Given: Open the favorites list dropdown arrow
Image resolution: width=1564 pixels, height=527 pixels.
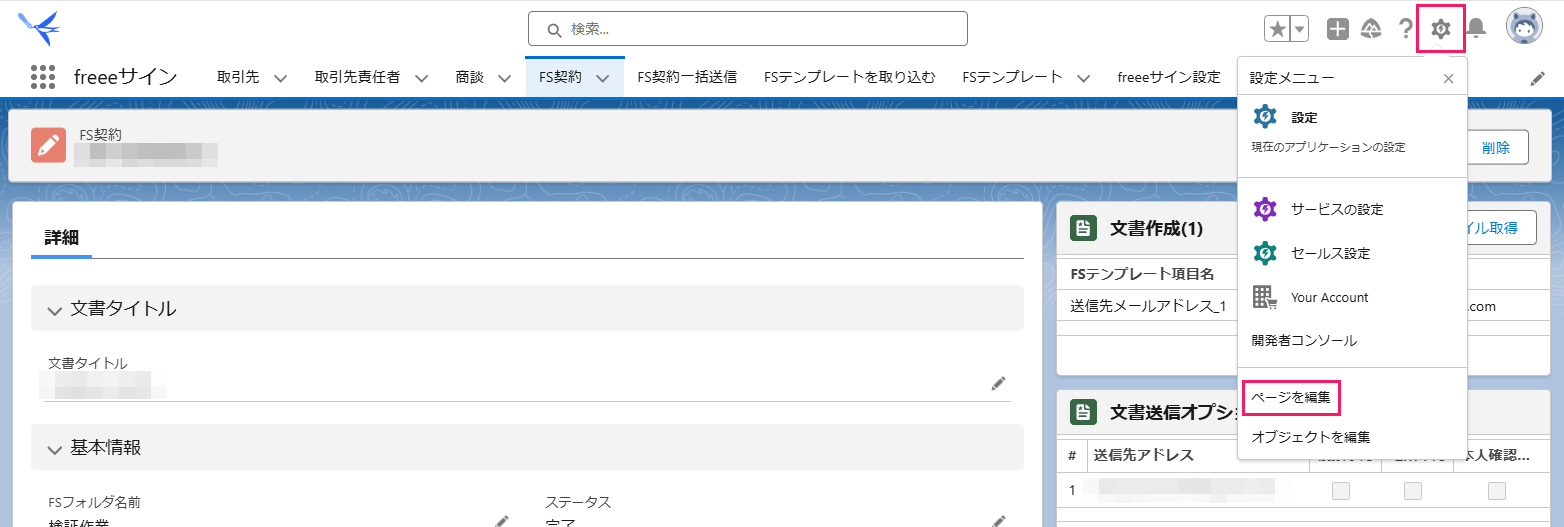Looking at the screenshot, I should click(1299, 29).
